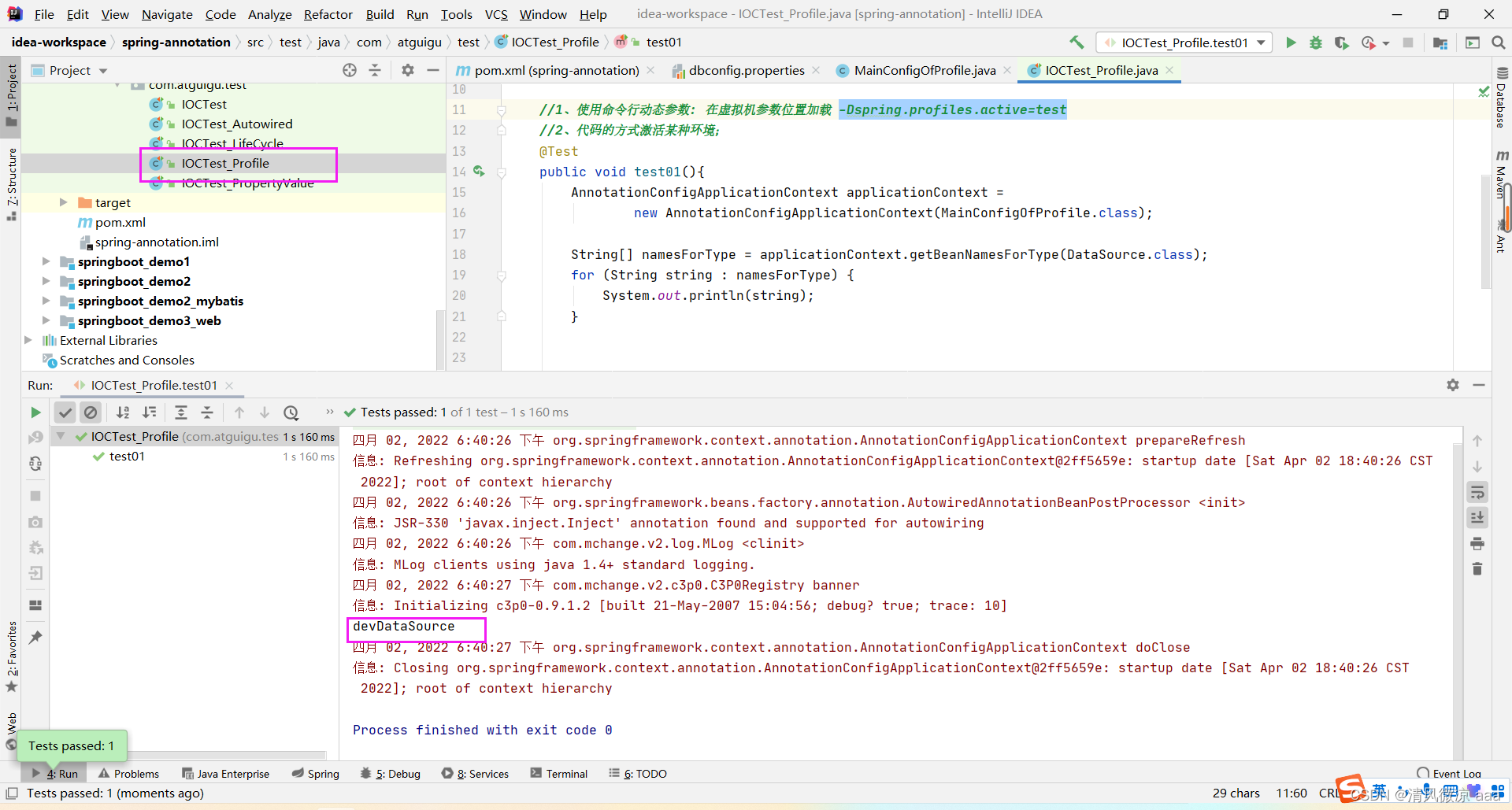Click the locate file target icon in Project panel
The image size is (1512, 810).
pyautogui.click(x=350, y=71)
